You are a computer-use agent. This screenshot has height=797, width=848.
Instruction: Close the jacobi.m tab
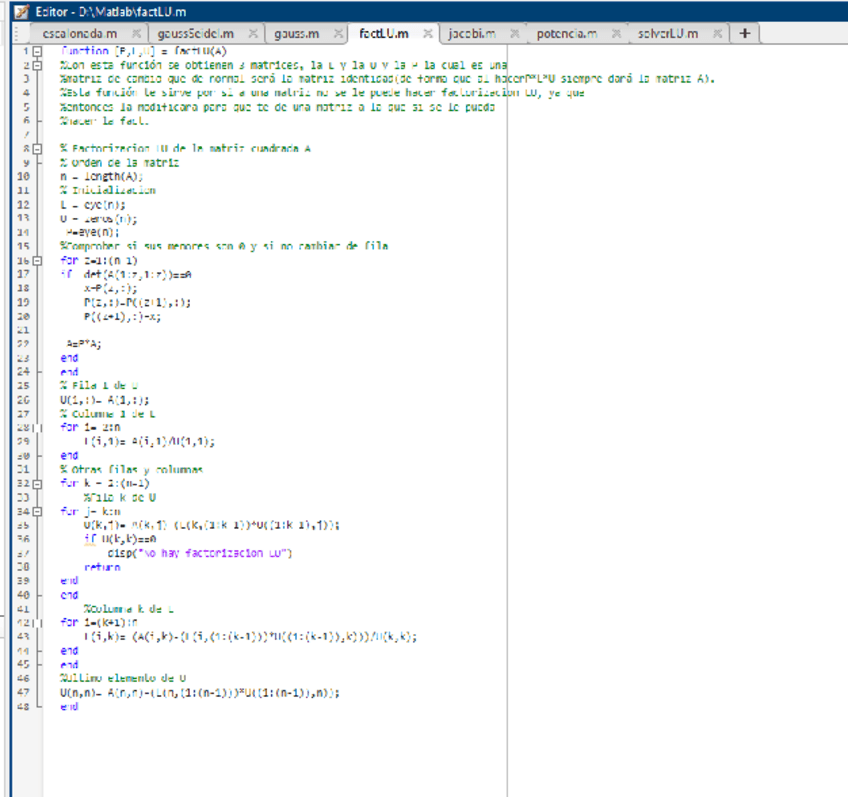(513, 34)
